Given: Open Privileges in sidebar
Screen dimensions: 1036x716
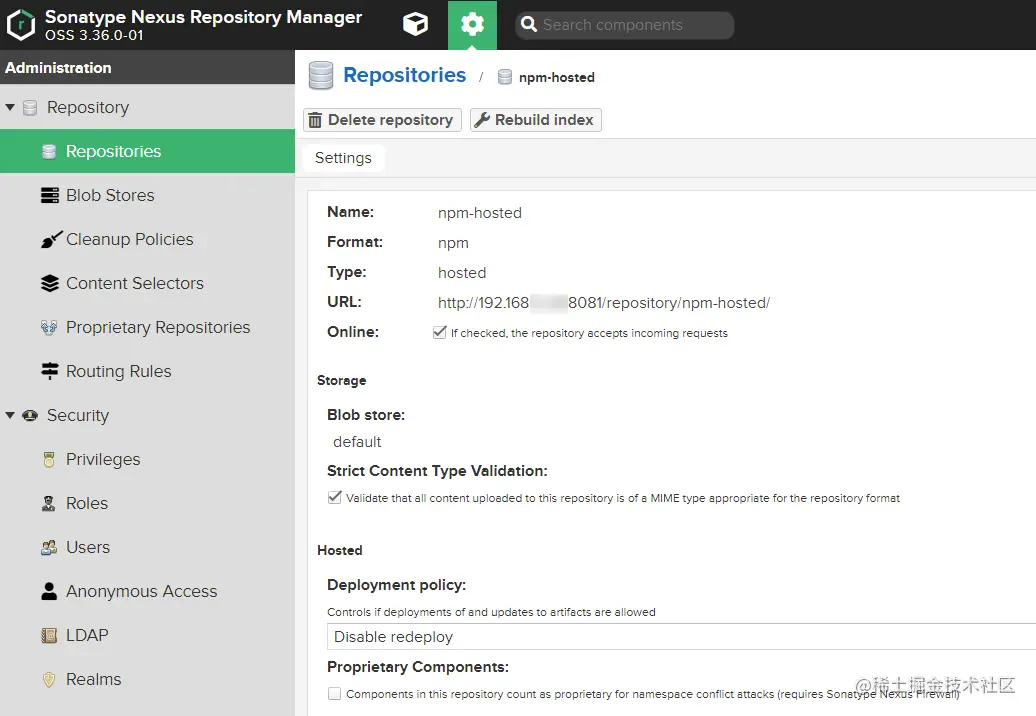Looking at the screenshot, I should click(x=147, y=460).
